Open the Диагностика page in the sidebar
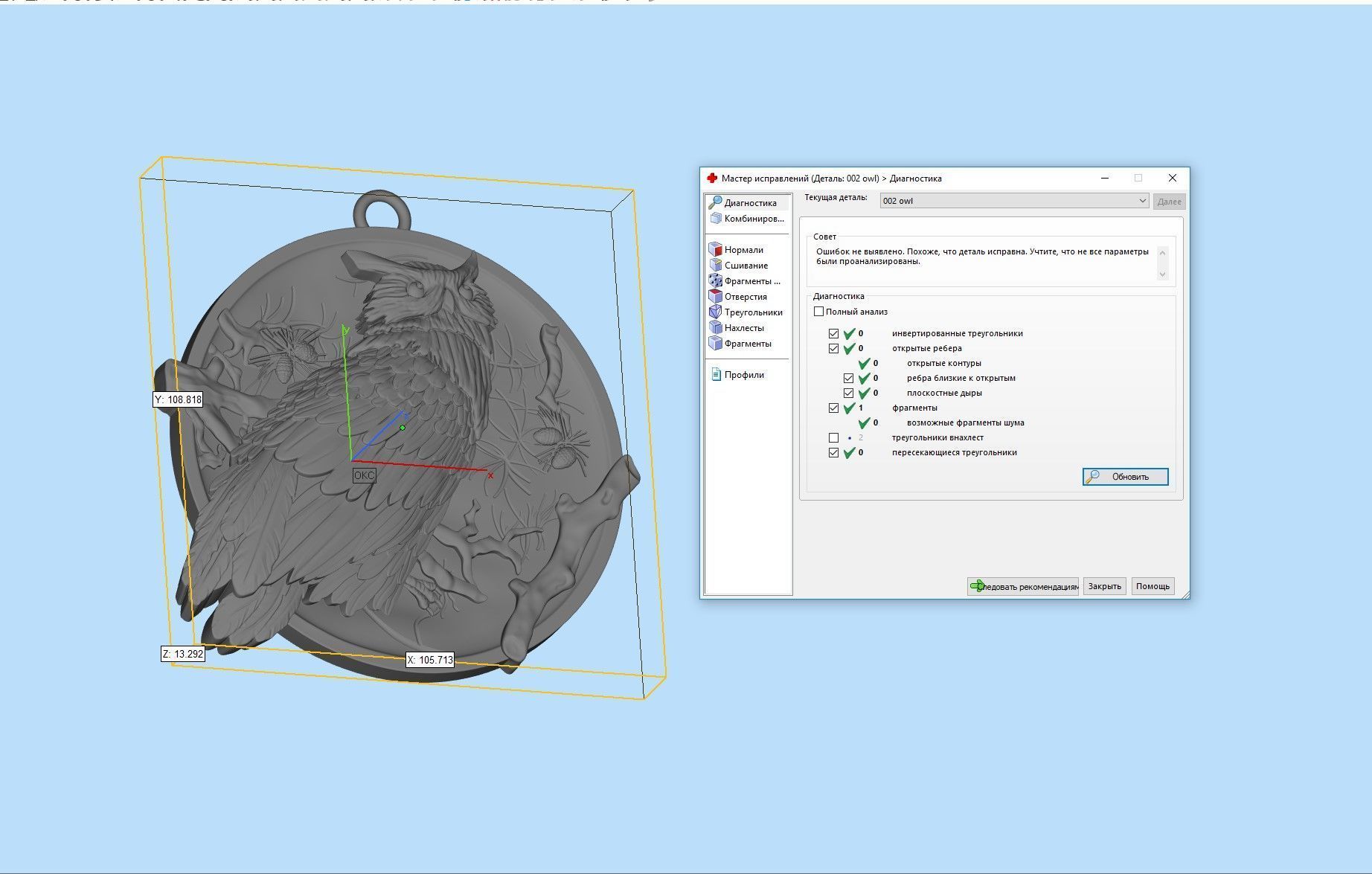 point(748,202)
